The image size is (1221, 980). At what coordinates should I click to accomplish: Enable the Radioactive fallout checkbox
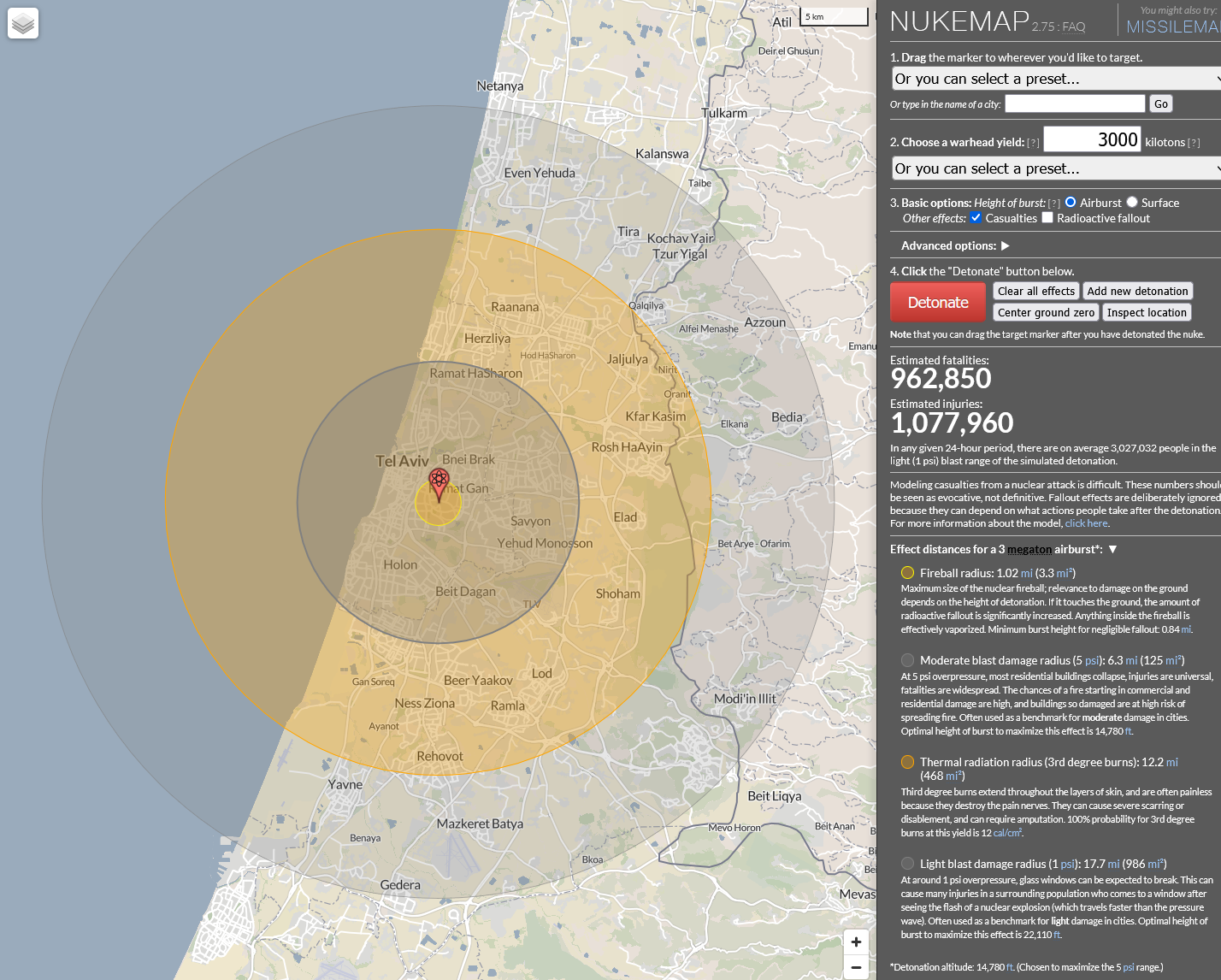tap(1047, 217)
